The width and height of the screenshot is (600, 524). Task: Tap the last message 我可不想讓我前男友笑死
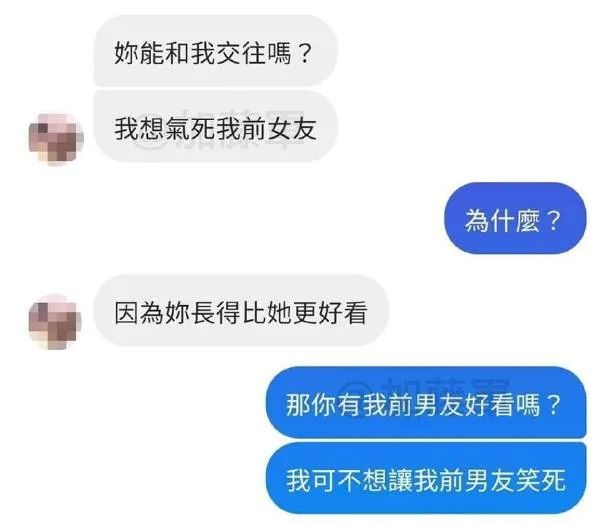click(x=426, y=478)
